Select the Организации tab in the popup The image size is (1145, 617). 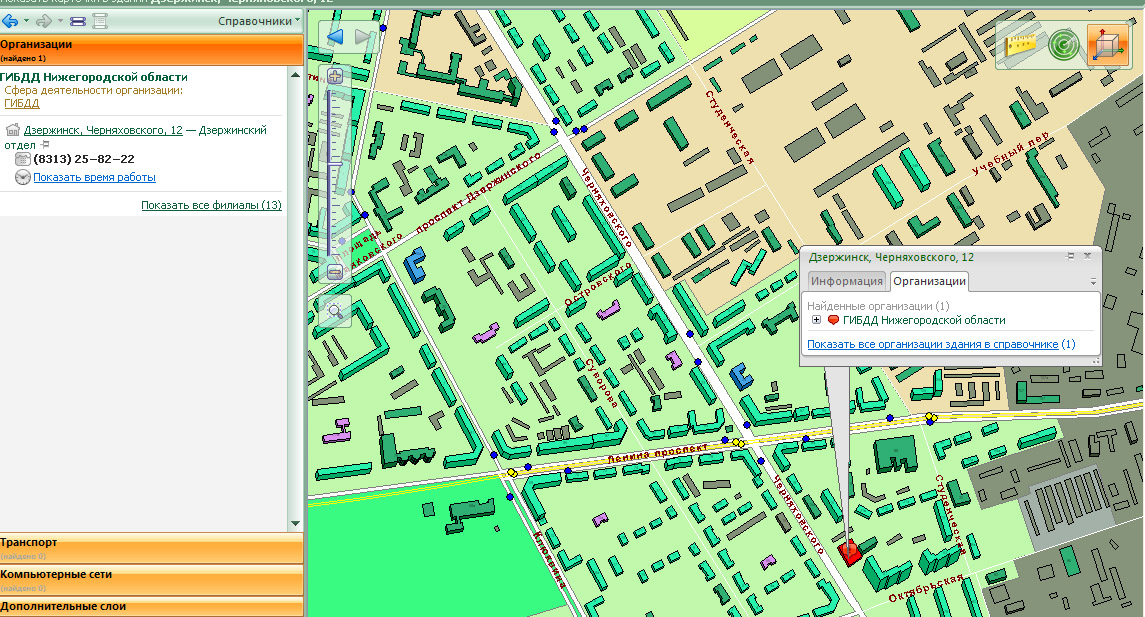click(930, 281)
